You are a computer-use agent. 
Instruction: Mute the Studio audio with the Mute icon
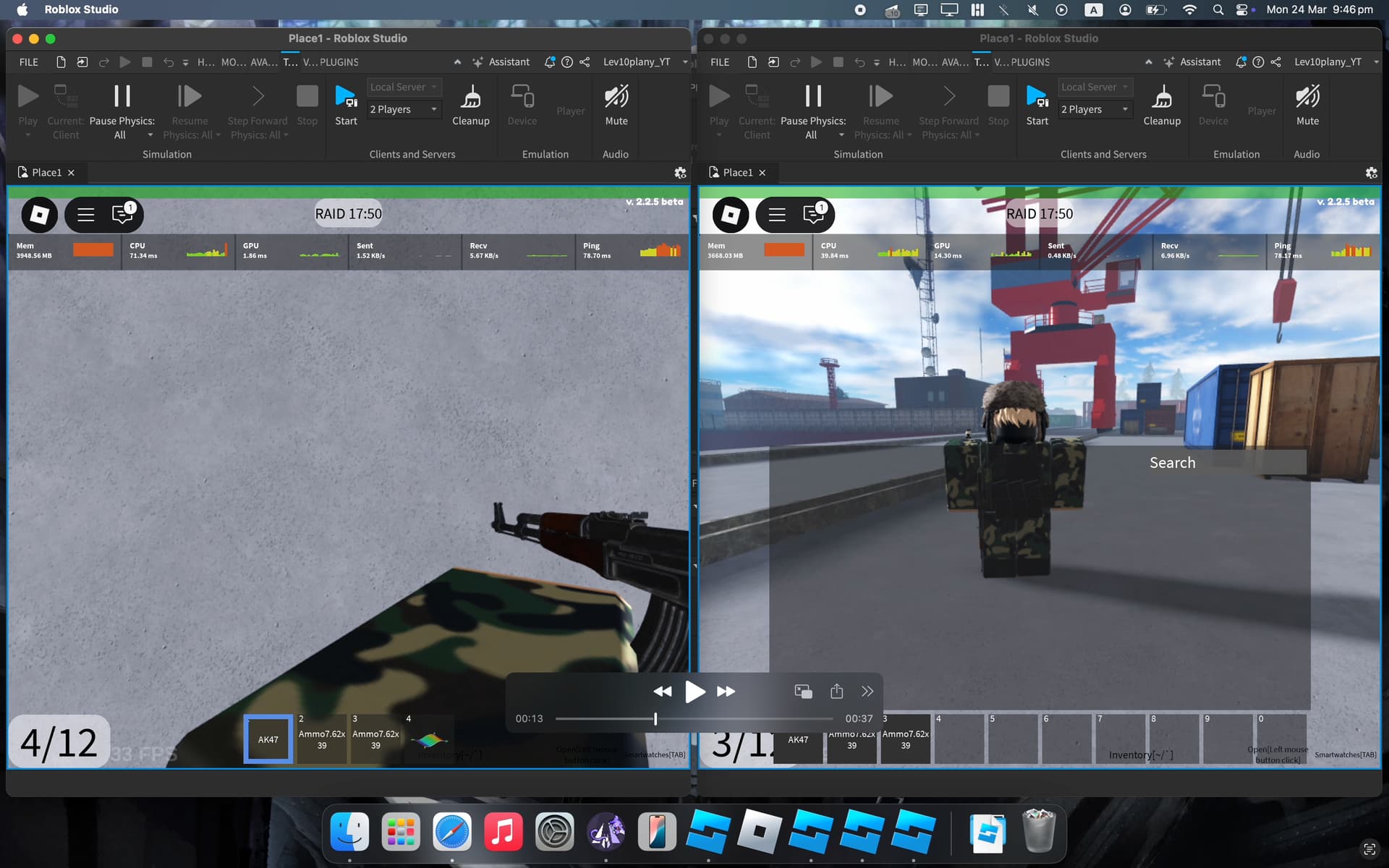tap(616, 96)
